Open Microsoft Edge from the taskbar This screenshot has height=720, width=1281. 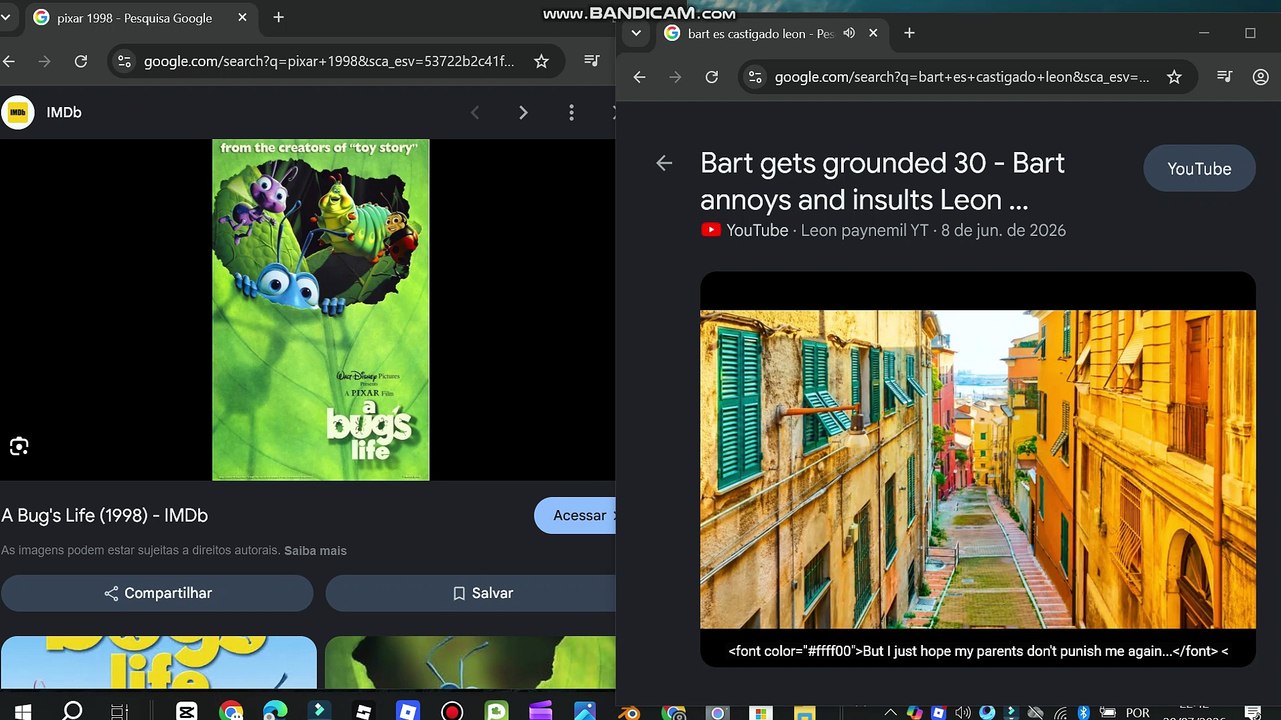click(x=275, y=711)
